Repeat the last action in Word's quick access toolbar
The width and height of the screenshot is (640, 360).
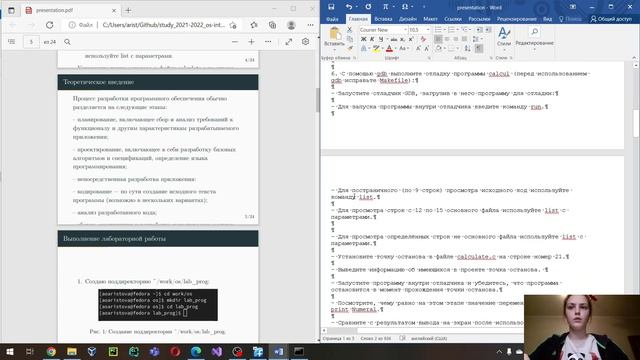click(368, 7)
